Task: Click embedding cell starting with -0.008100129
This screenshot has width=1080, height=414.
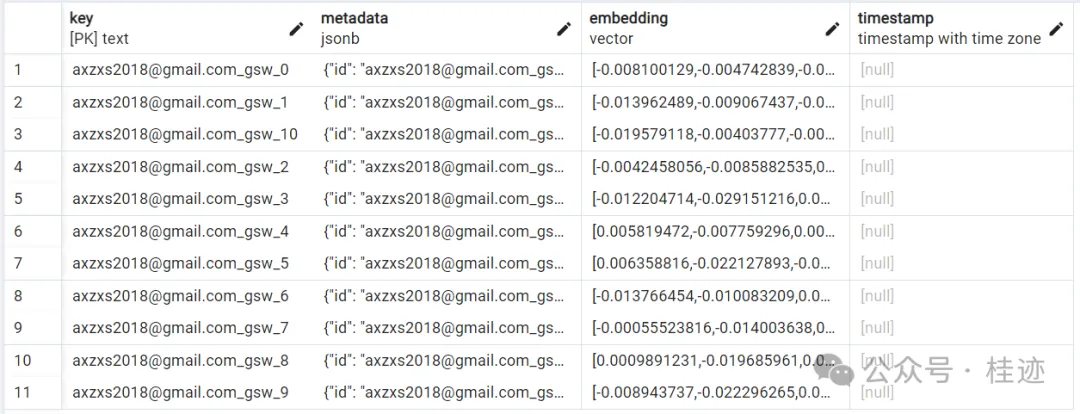Action: (x=713, y=70)
